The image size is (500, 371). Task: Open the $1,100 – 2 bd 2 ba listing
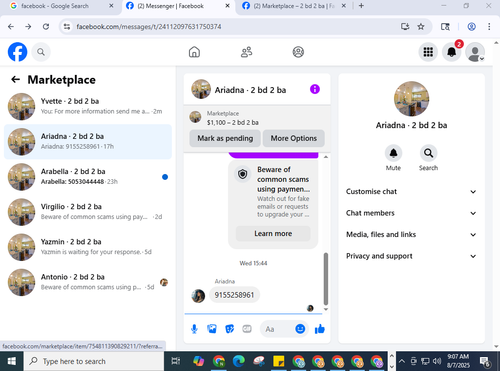click(233, 122)
